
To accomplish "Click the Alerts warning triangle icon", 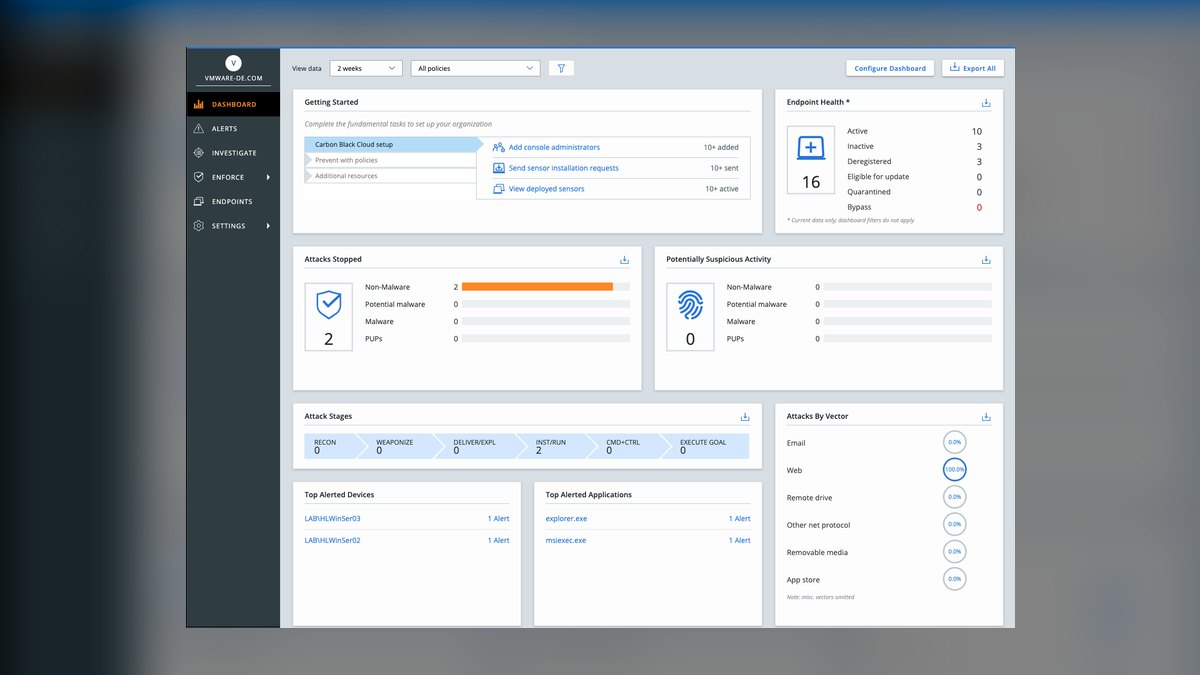I will [199, 129].
